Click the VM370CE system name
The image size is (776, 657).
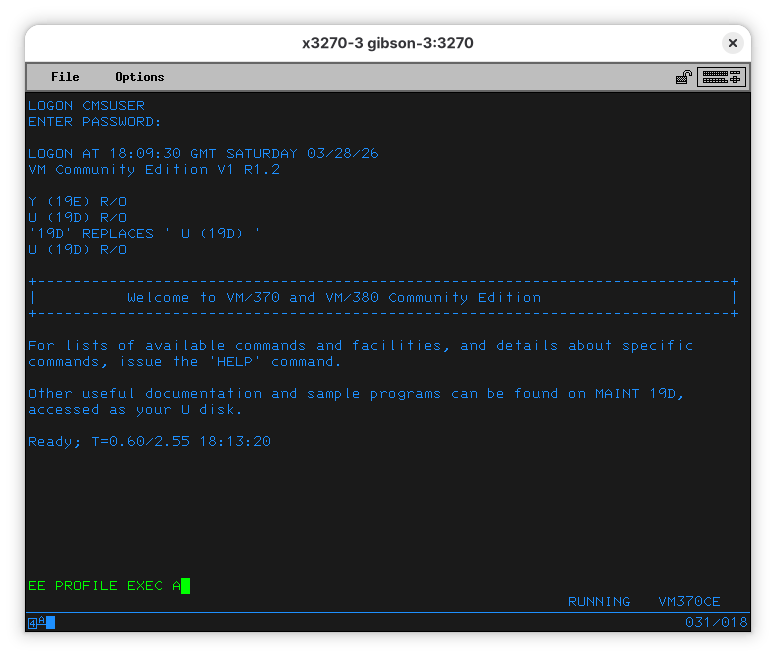689,602
